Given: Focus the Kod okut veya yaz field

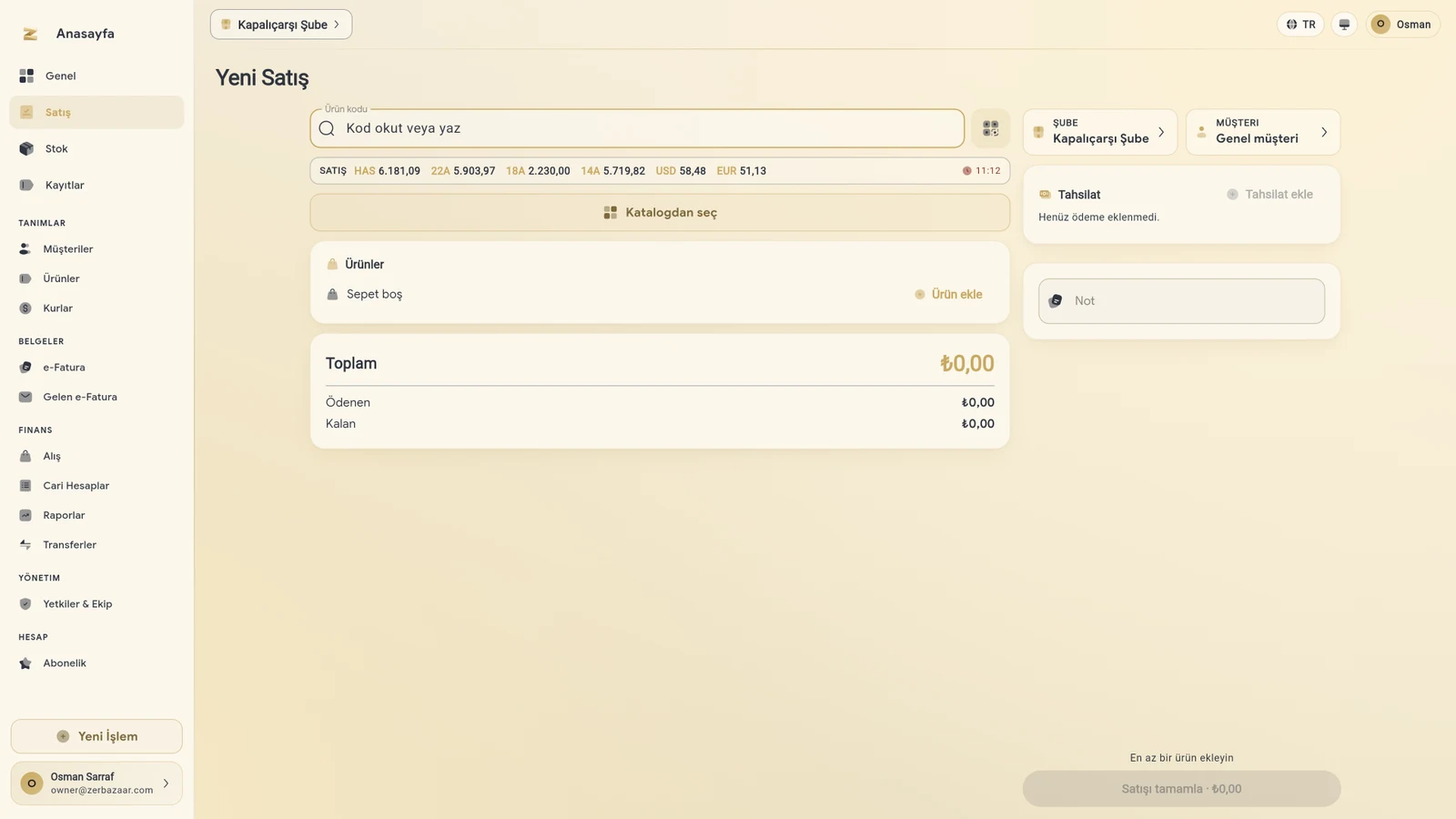Looking at the screenshot, I should (637, 128).
